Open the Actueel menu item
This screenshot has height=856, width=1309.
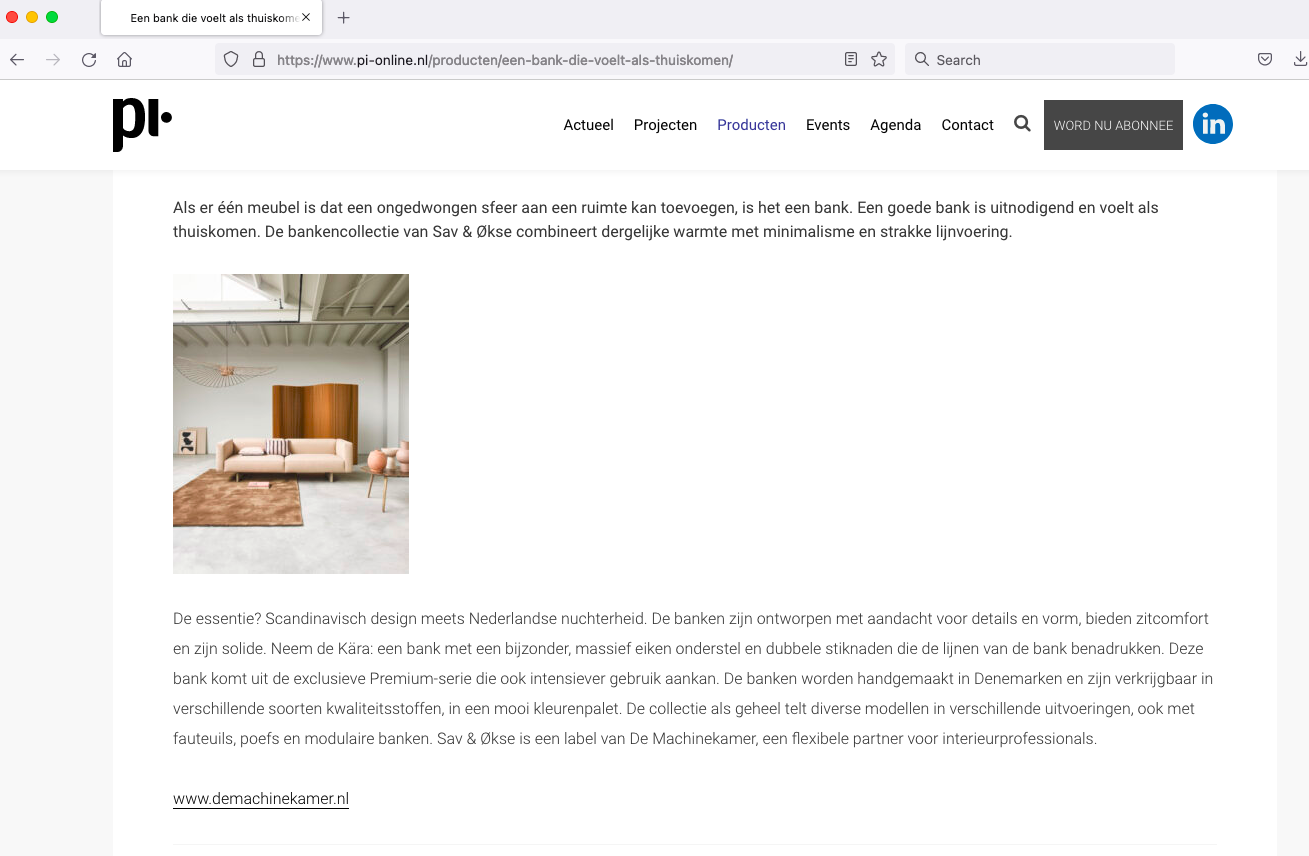[588, 125]
